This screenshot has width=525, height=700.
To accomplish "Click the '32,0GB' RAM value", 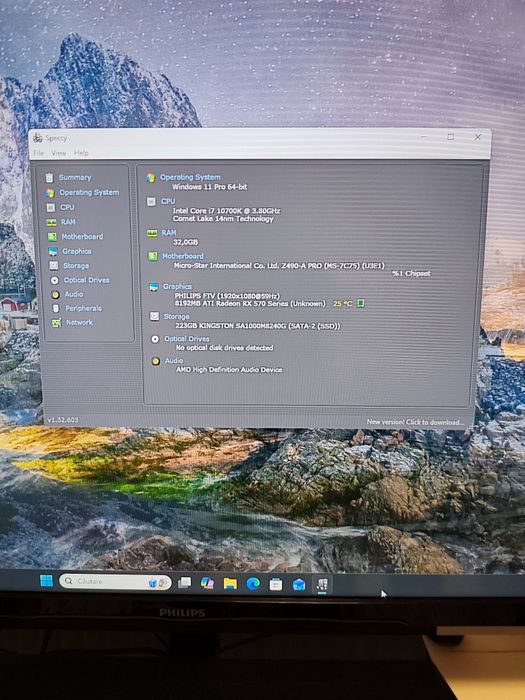I will point(185,242).
